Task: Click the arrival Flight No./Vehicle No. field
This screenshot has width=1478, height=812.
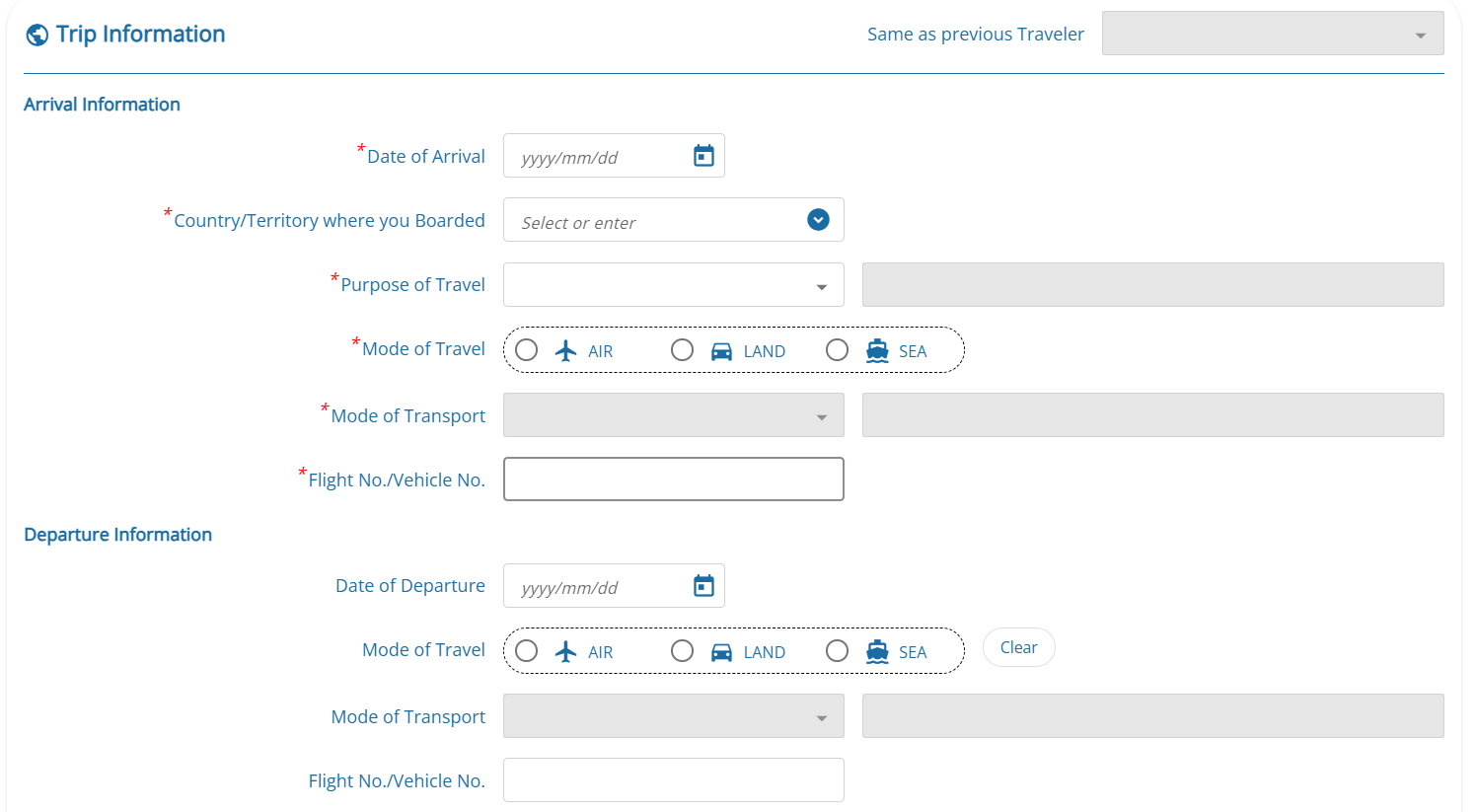Action: click(x=673, y=480)
